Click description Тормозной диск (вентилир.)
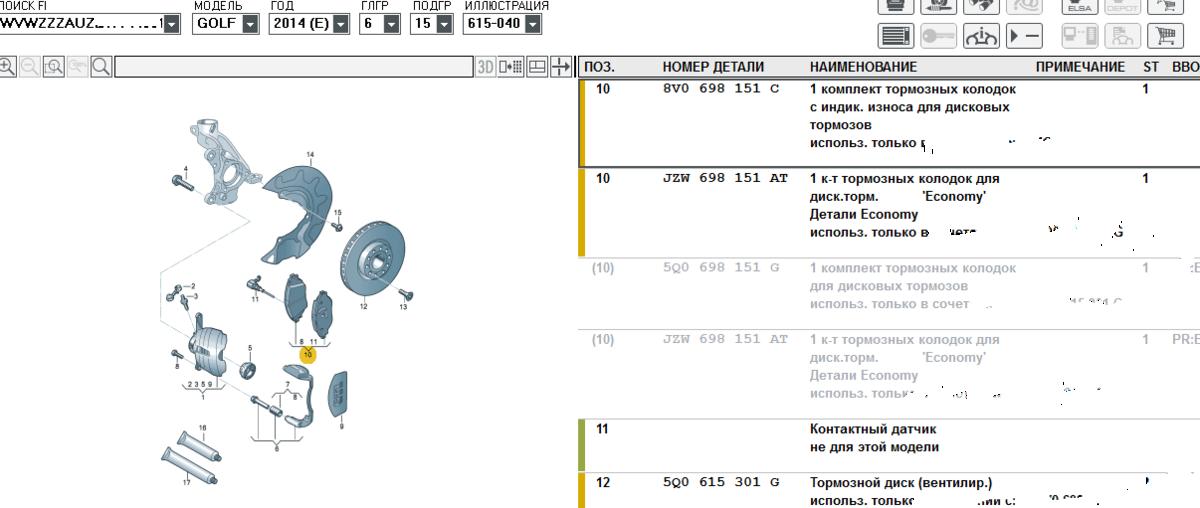 tap(901, 482)
